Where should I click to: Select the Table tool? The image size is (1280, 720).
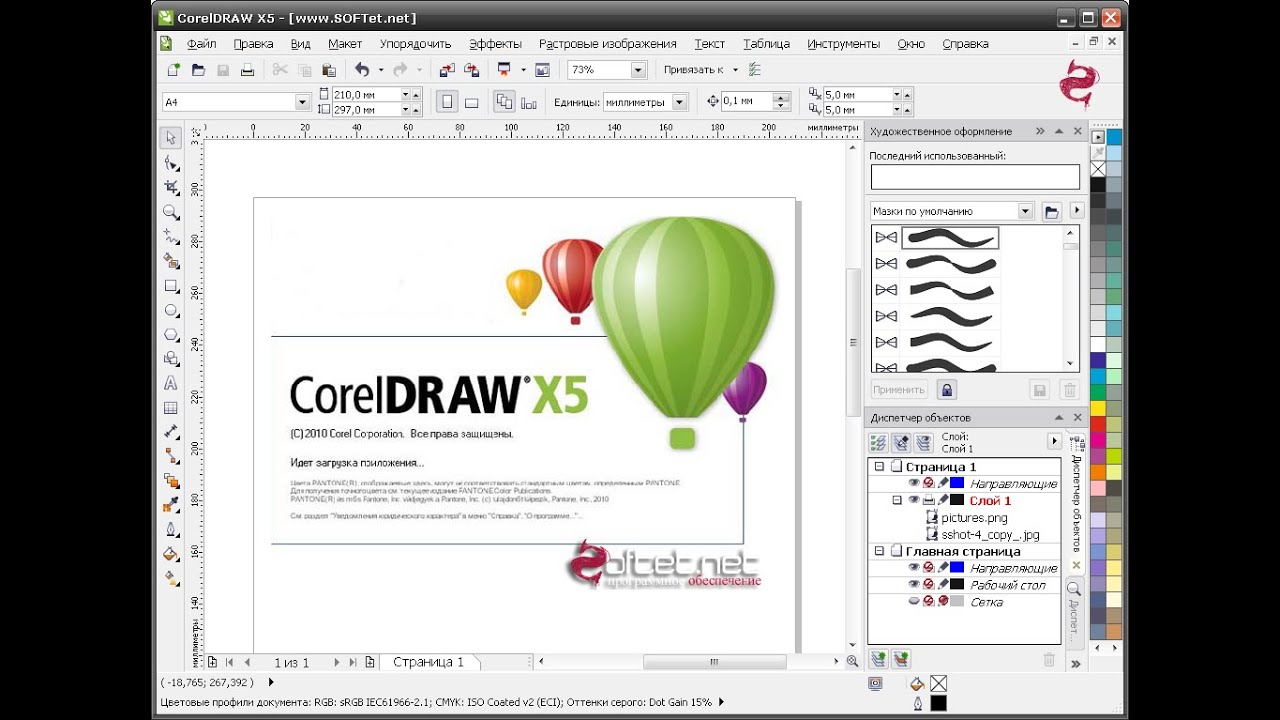171,408
